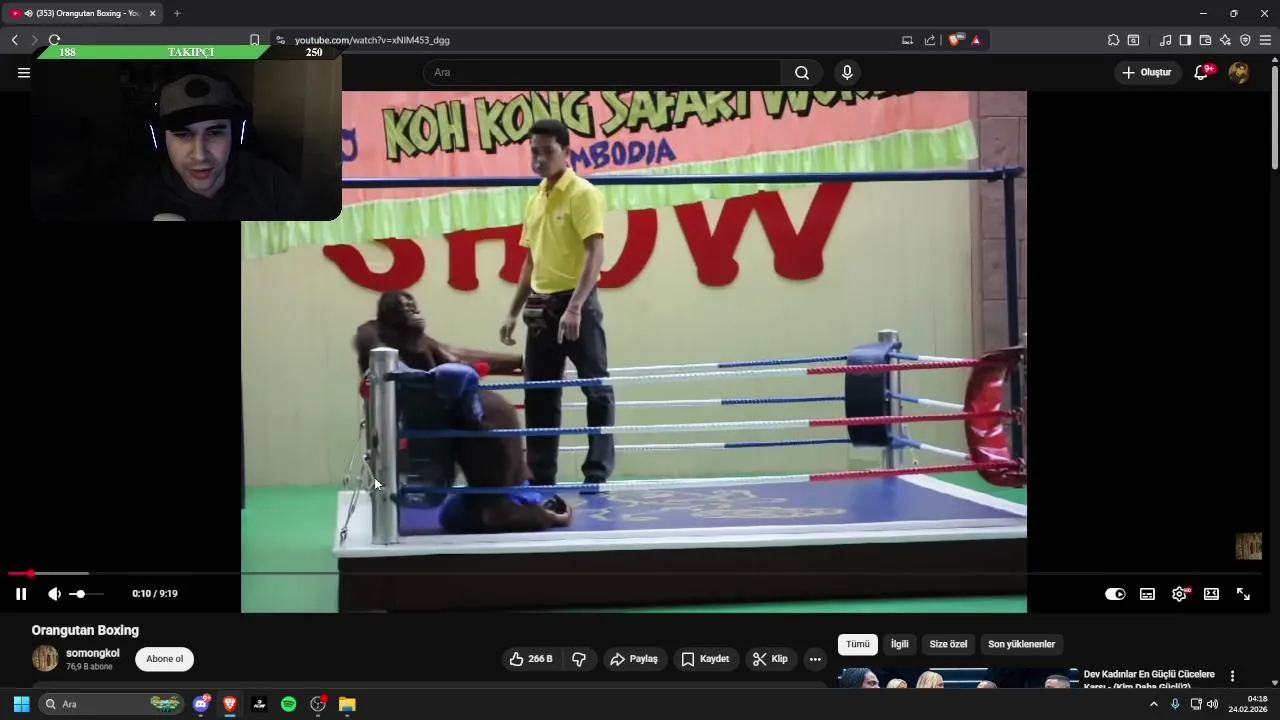This screenshot has width=1280, height=720.
Task: Click the Paylaş share button
Action: click(x=634, y=659)
